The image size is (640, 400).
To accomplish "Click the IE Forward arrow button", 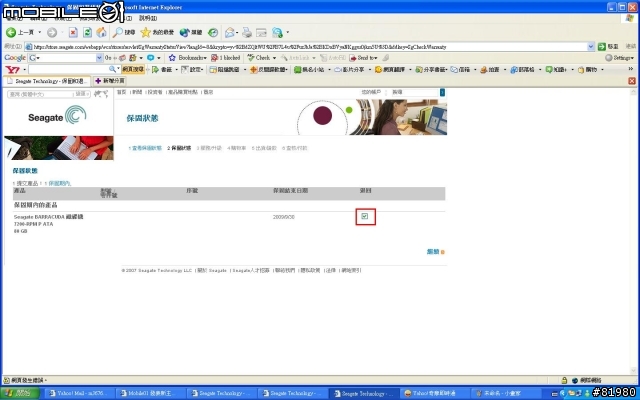I will coord(52,32).
